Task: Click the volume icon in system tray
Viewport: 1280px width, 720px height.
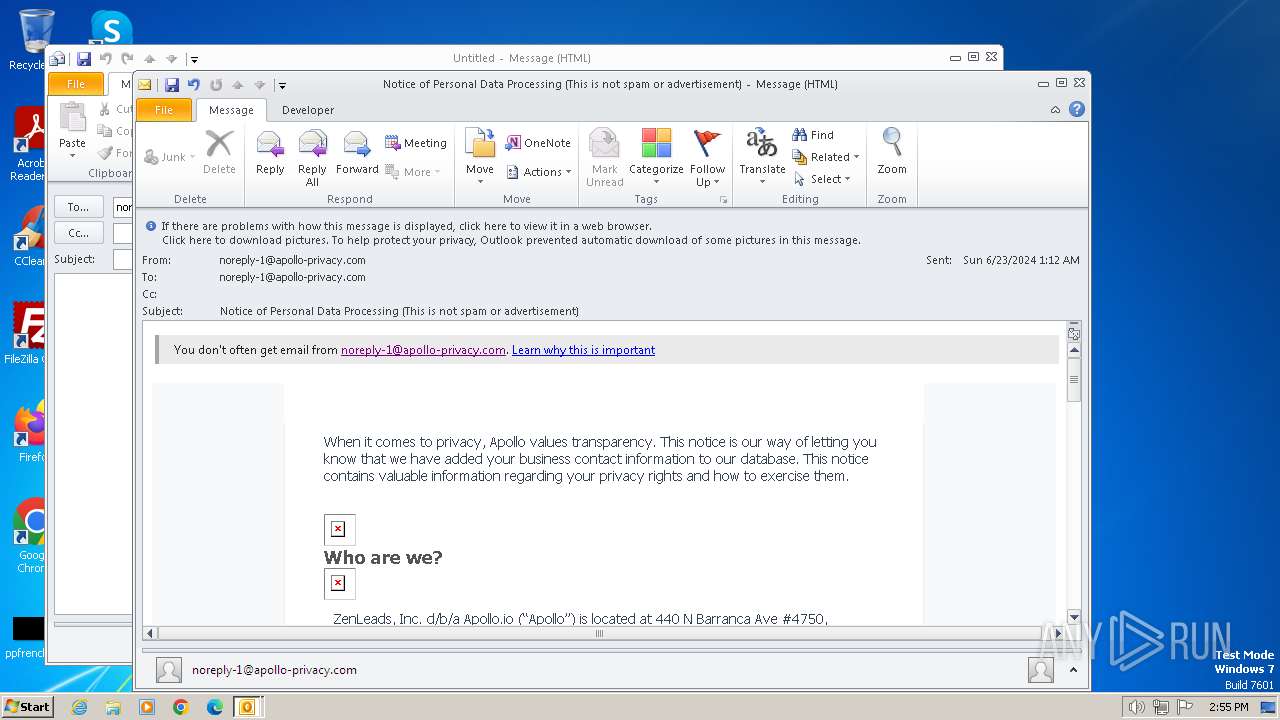Action: point(1137,707)
